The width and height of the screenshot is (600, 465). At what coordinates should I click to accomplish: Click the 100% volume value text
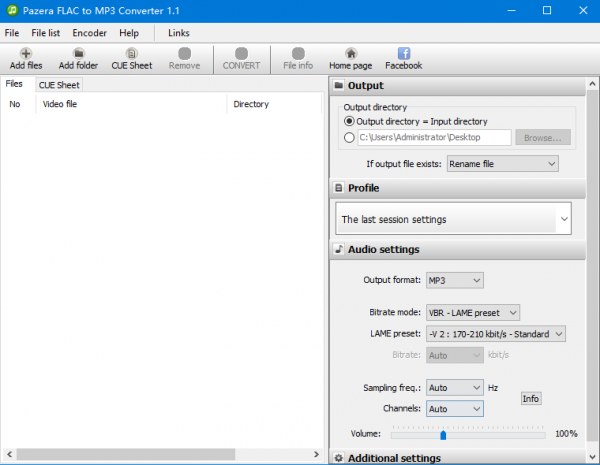pos(566,434)
